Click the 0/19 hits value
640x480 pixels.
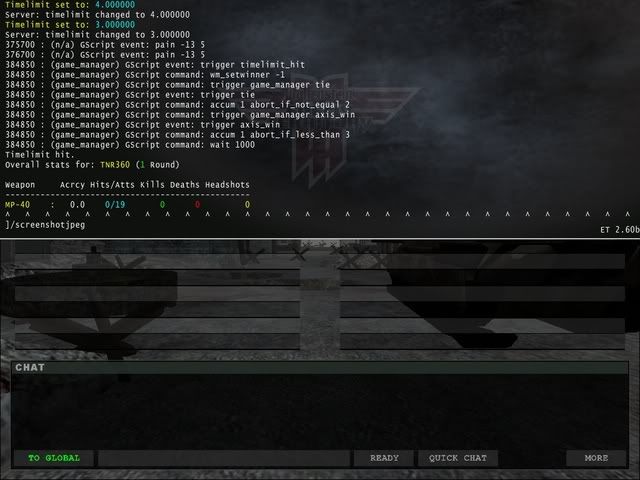(x=113, y=204)
